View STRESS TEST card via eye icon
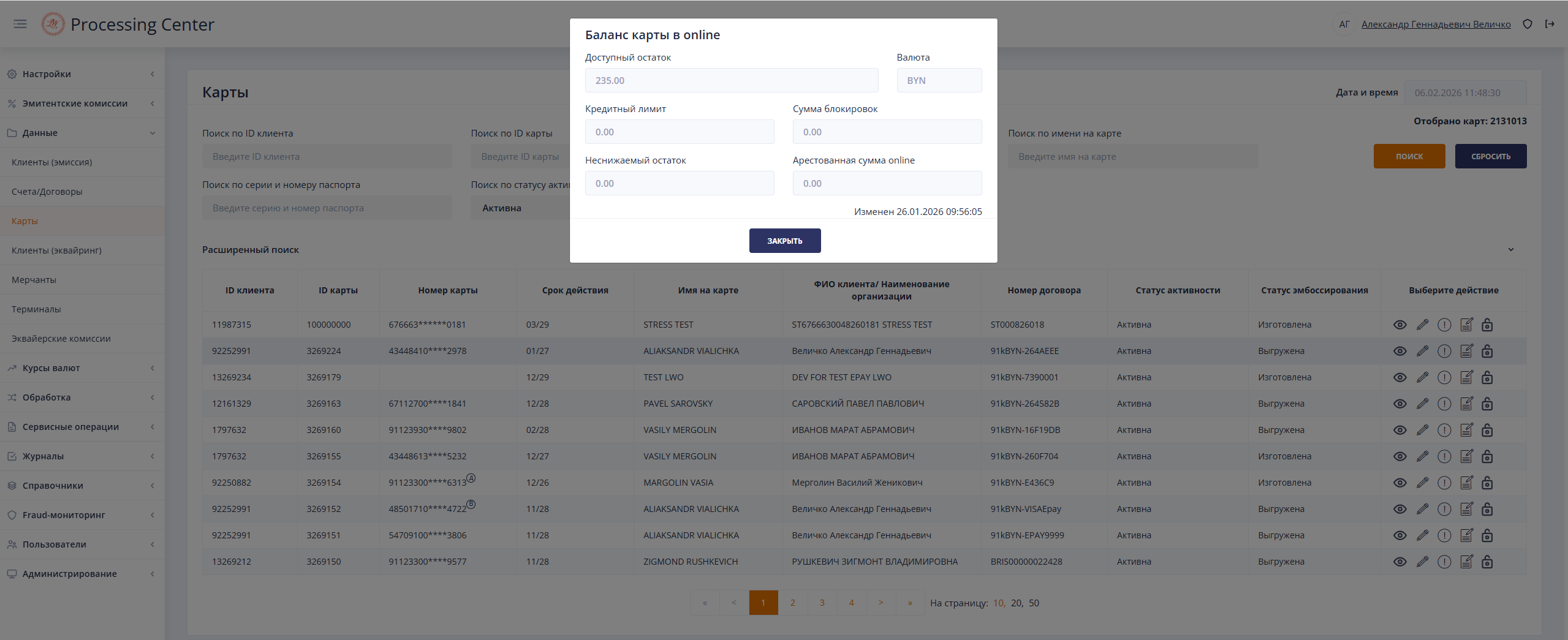The width and height of the screenshot is (1568, 640). pyautogui.click(x=1399, y=325)
